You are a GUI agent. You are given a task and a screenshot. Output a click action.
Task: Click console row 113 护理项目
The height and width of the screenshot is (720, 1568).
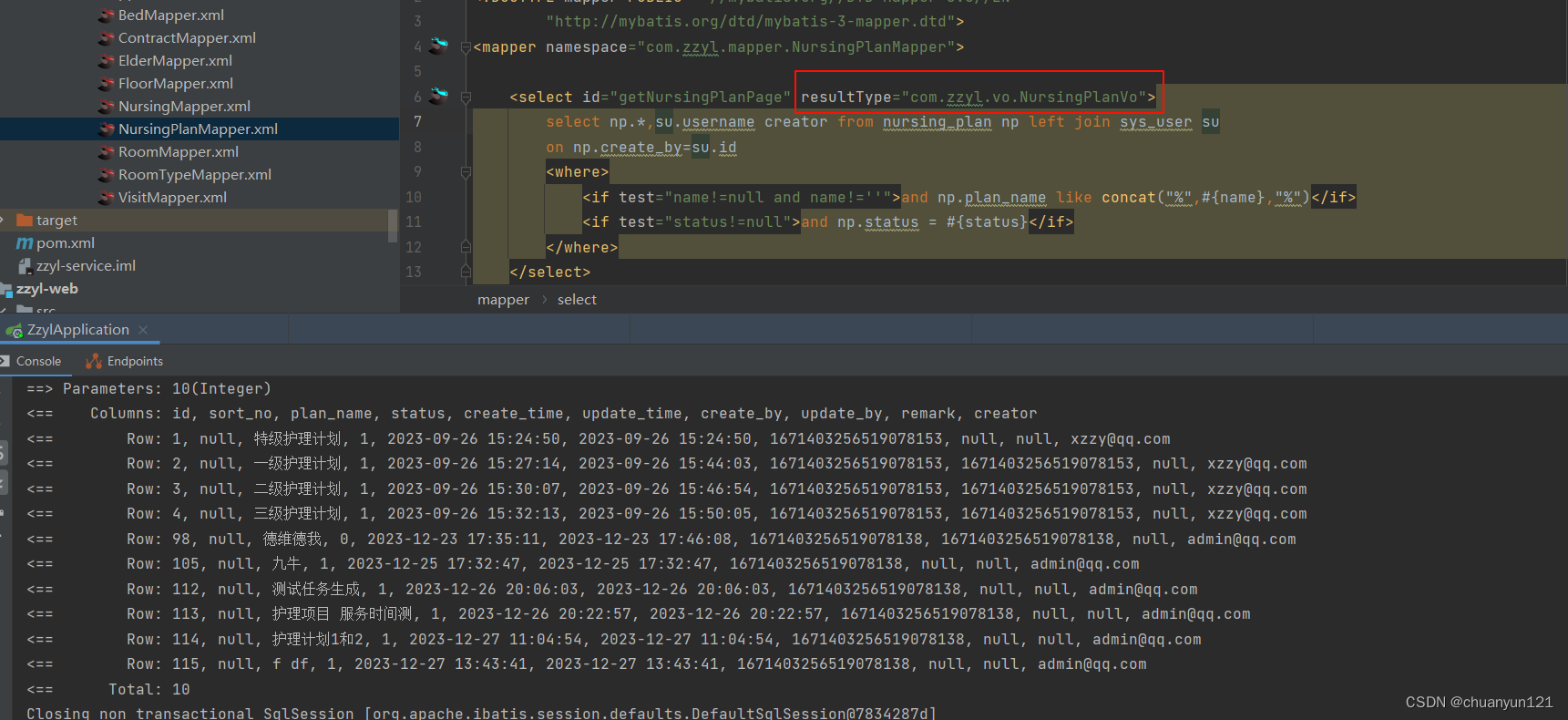coord(639,614)
